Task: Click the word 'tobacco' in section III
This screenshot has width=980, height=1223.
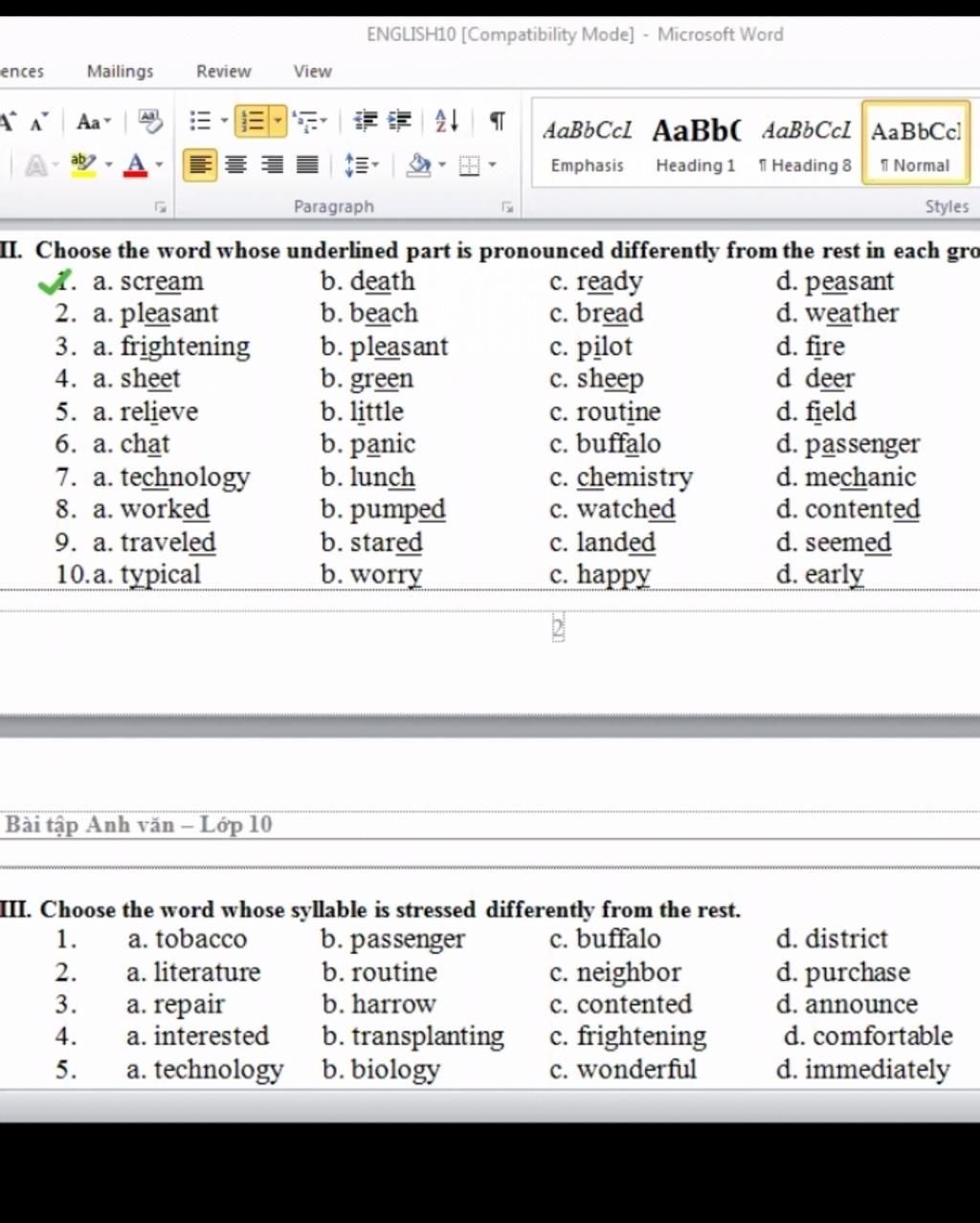Action: click(x=201, y=939)
